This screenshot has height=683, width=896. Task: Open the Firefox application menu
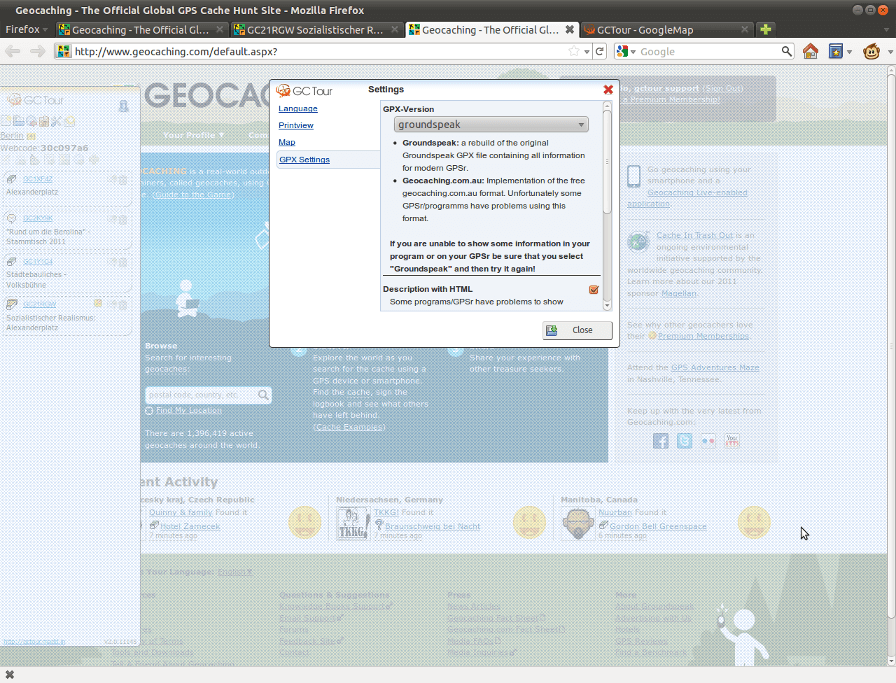click(x=26, y=30)
